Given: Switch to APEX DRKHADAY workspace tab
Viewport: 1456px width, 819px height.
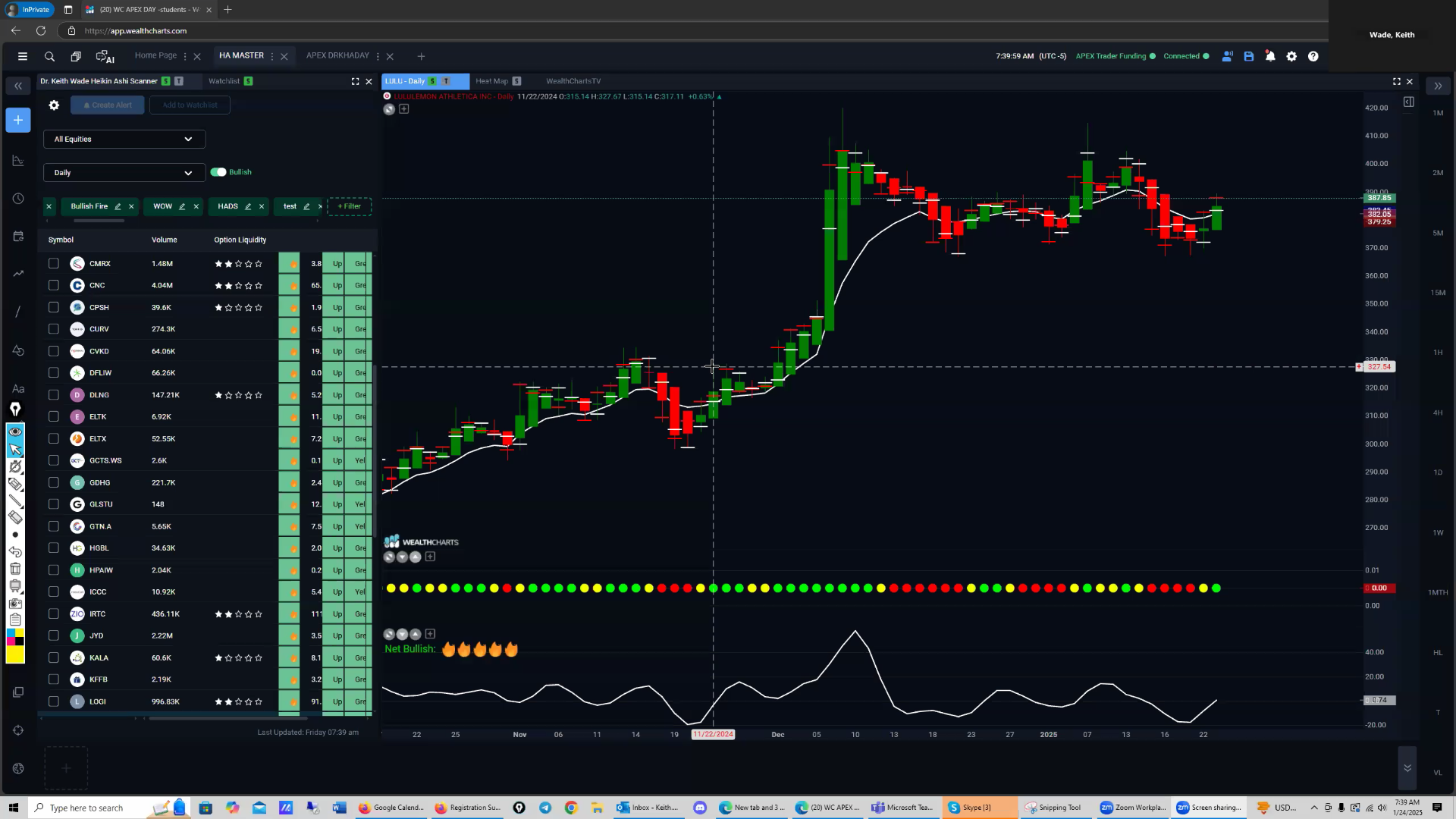Looking at the screenshot, I should 337,55.
